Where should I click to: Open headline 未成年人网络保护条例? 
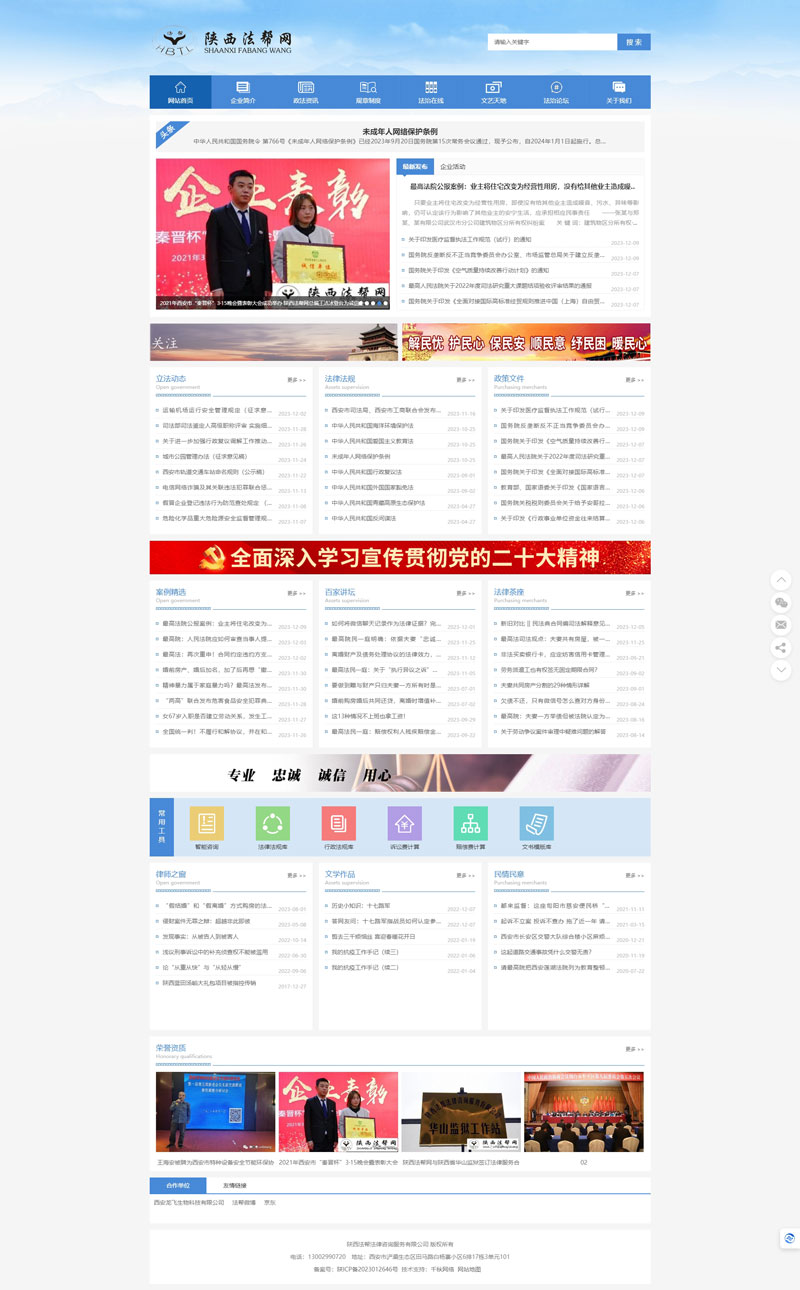point(400,131)
